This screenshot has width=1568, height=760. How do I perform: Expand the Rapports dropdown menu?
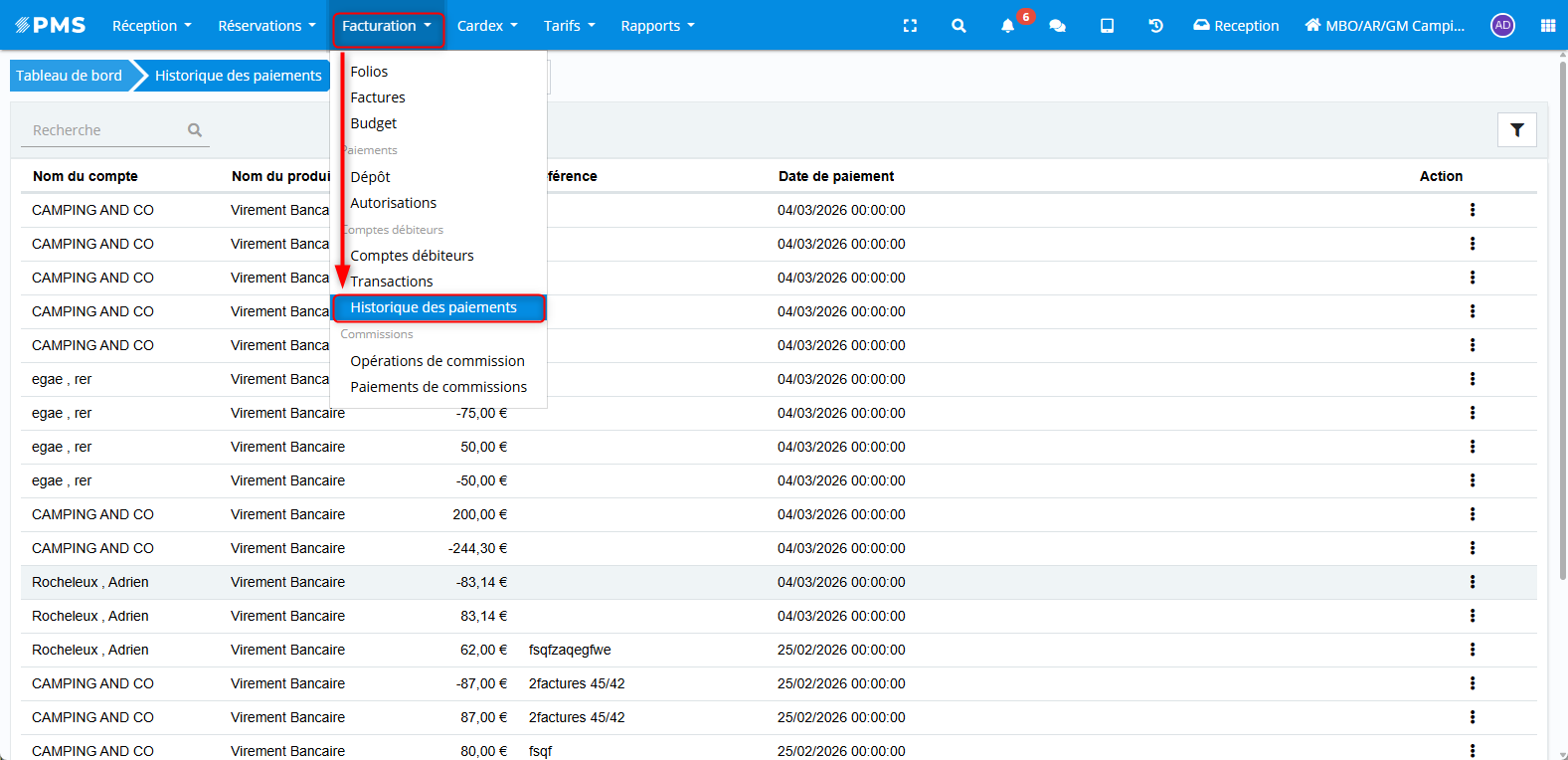[x=657, y=26]
